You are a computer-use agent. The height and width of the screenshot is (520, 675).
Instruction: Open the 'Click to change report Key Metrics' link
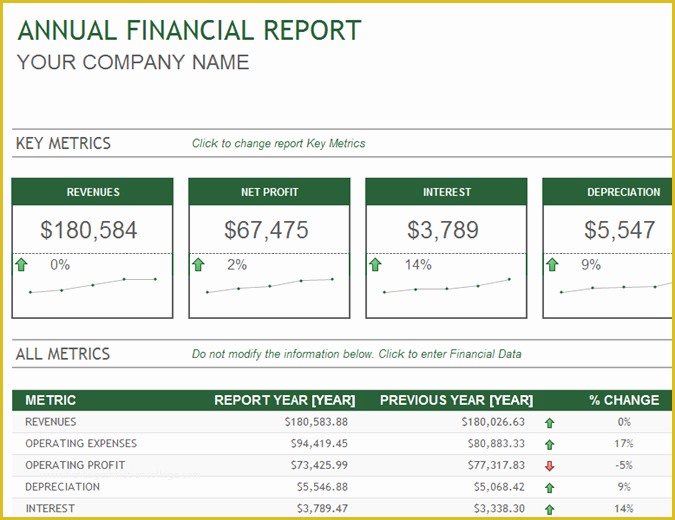coord(279,143)
